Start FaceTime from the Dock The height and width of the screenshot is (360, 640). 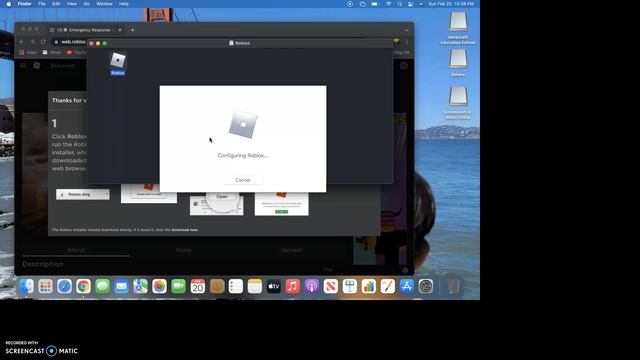point(178,287)
